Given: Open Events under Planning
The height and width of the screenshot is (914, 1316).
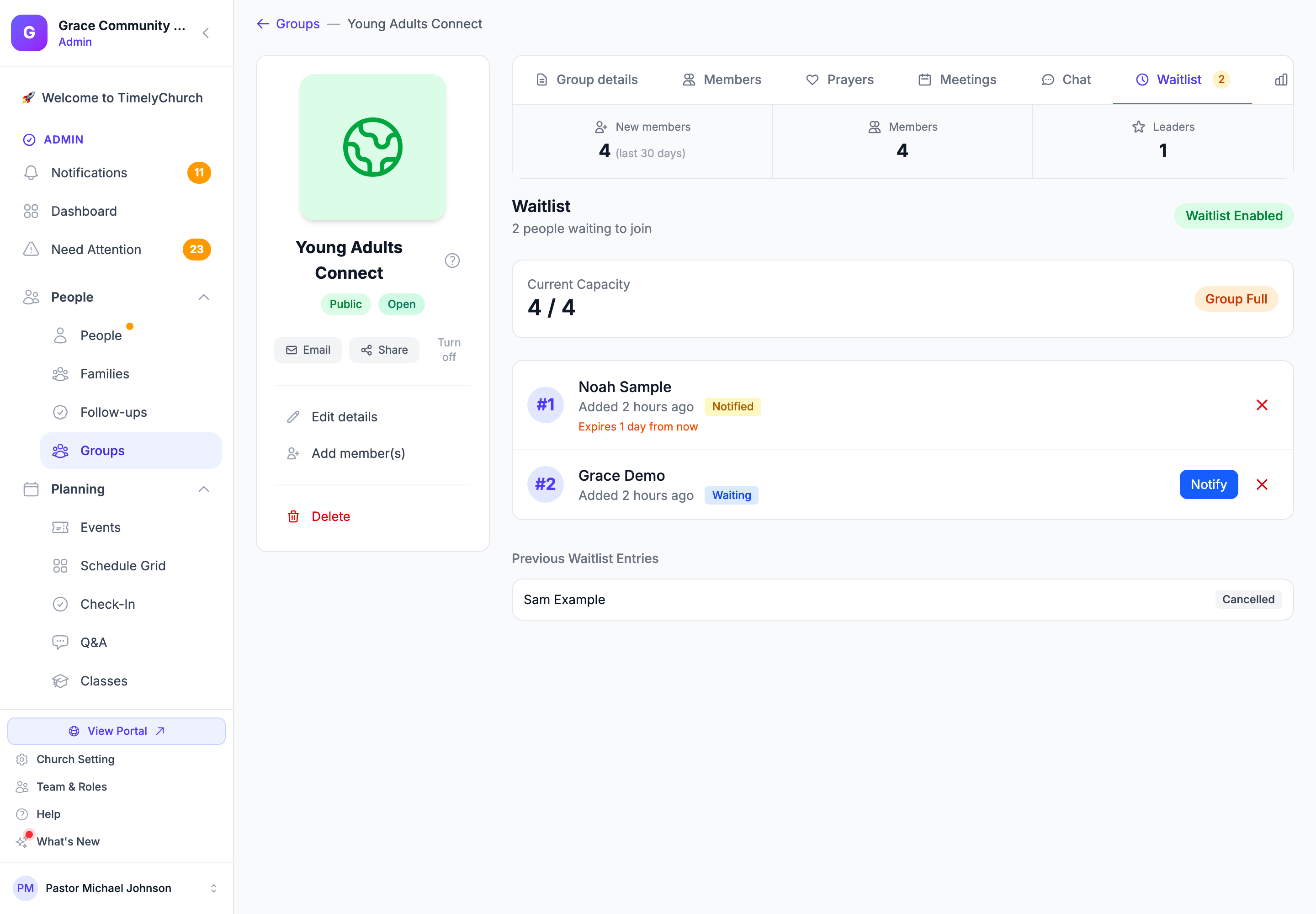Looking at the screenshot, I should [x=131, y=527].
